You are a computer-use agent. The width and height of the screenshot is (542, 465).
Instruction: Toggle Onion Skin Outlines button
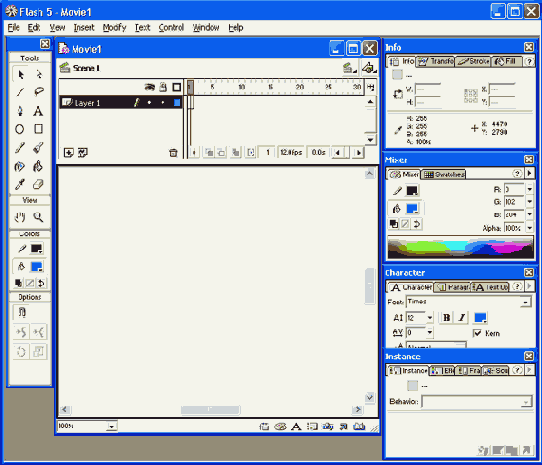[221, 152]
